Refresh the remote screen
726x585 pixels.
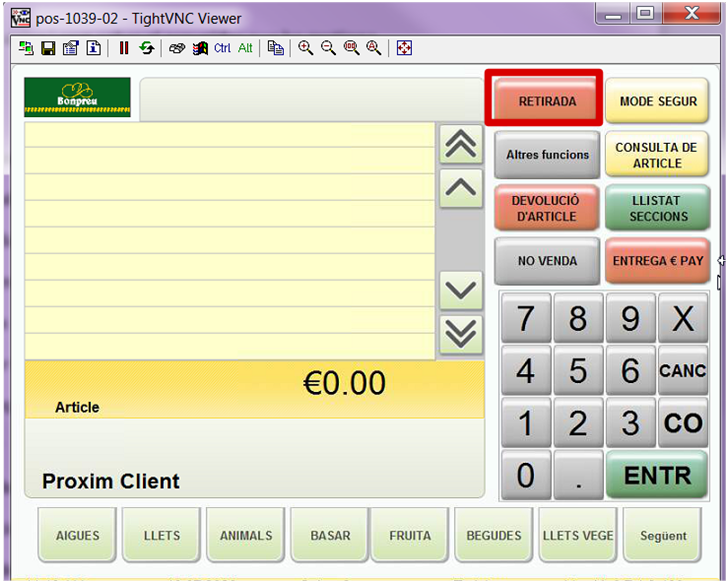(x=147, y=48)
